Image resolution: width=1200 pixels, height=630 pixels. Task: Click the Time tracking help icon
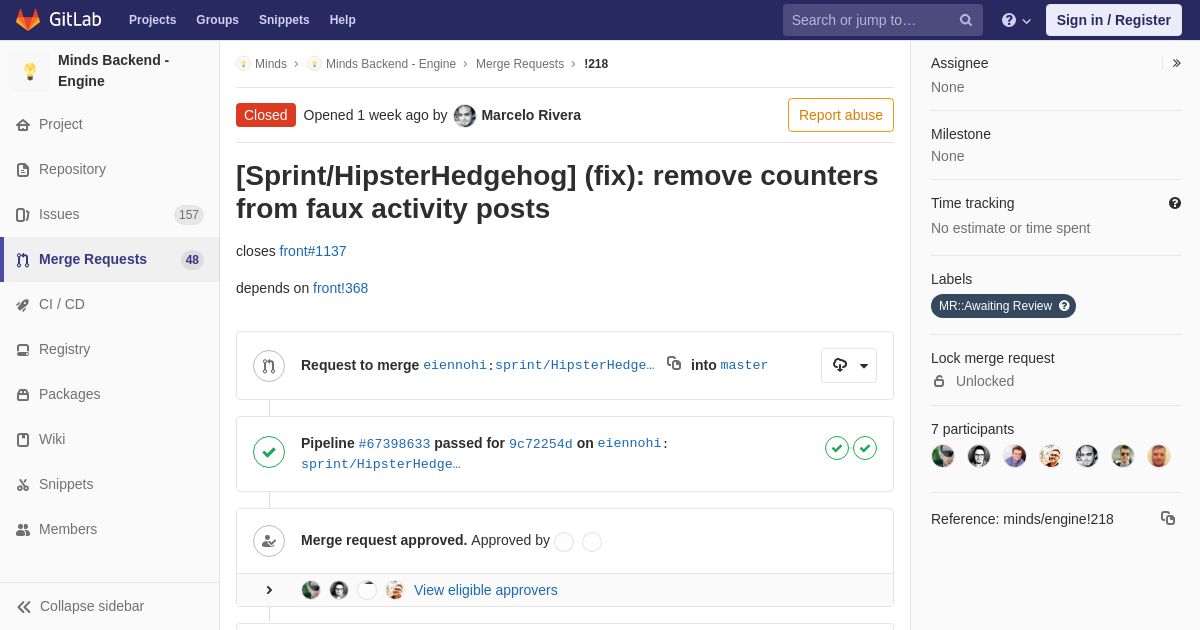click(1175, 203)
